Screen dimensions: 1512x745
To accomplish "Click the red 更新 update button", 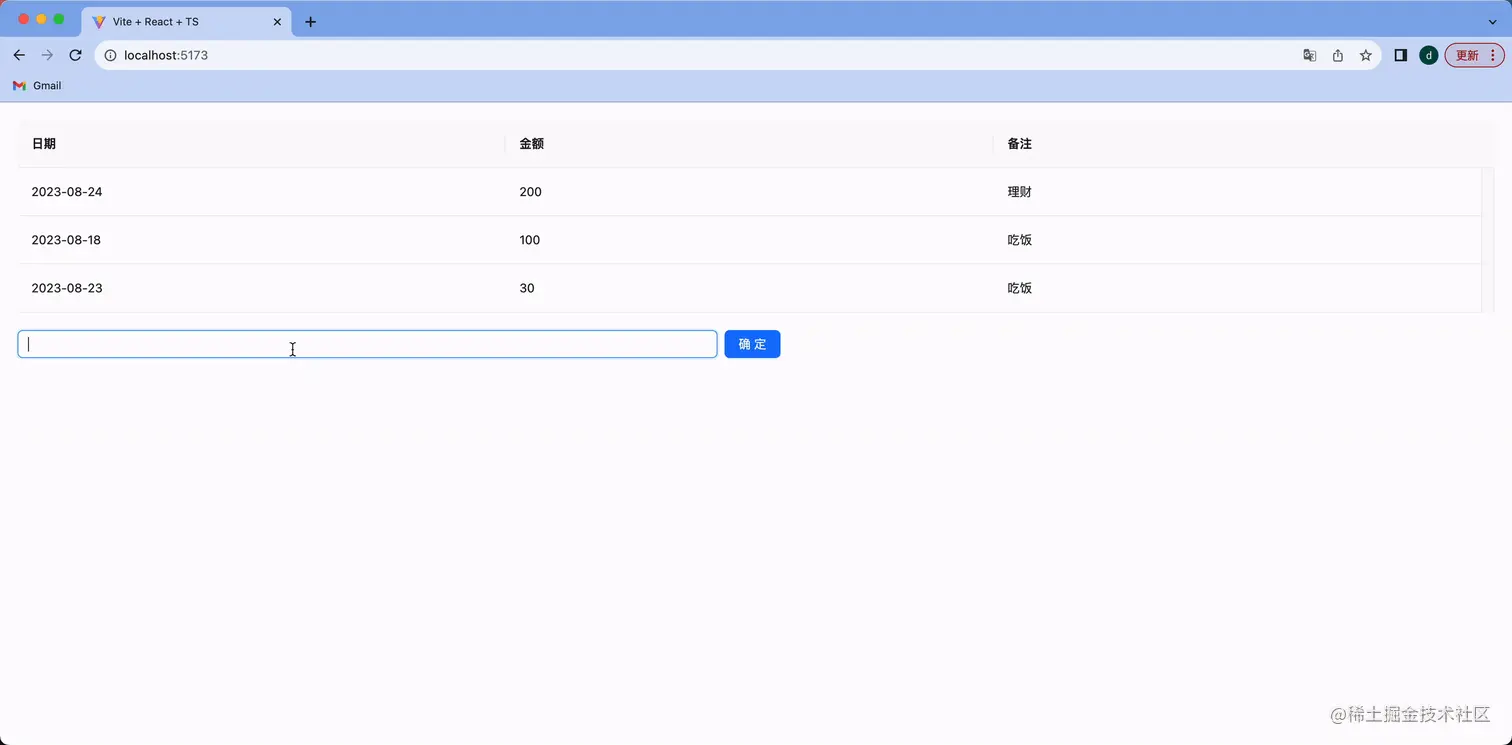I will (x=1469, y=55).
